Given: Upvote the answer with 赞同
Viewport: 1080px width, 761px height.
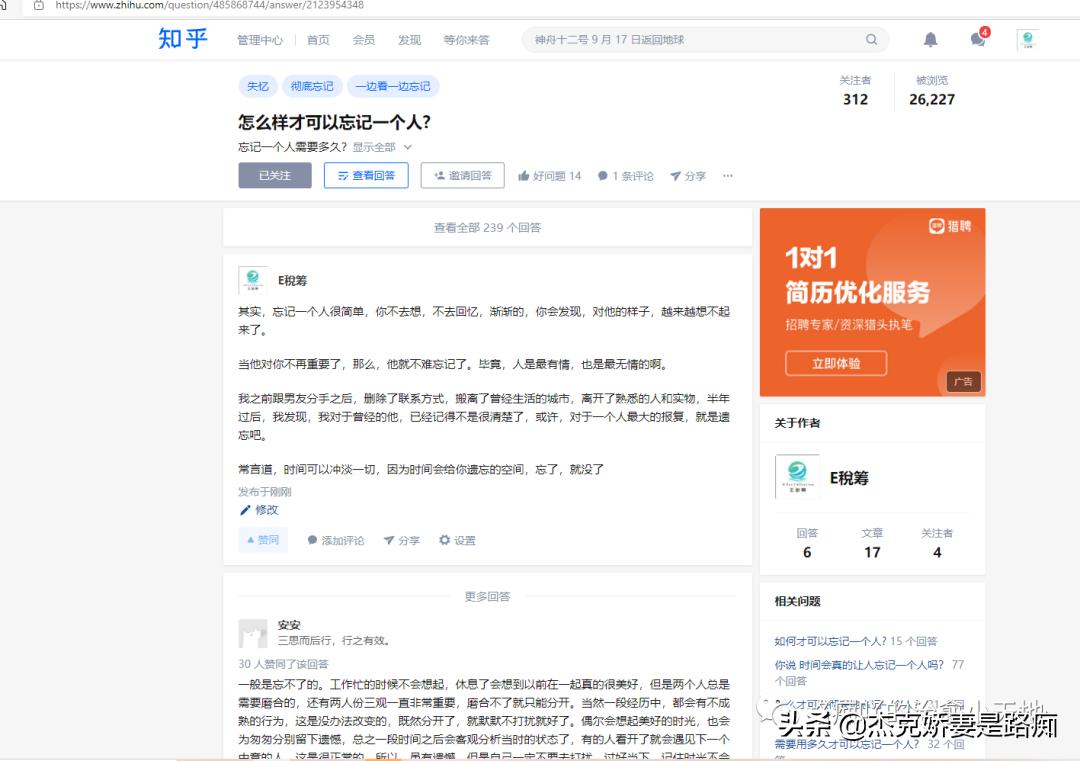Looking at the screenshot, I should tap(262, 539).
